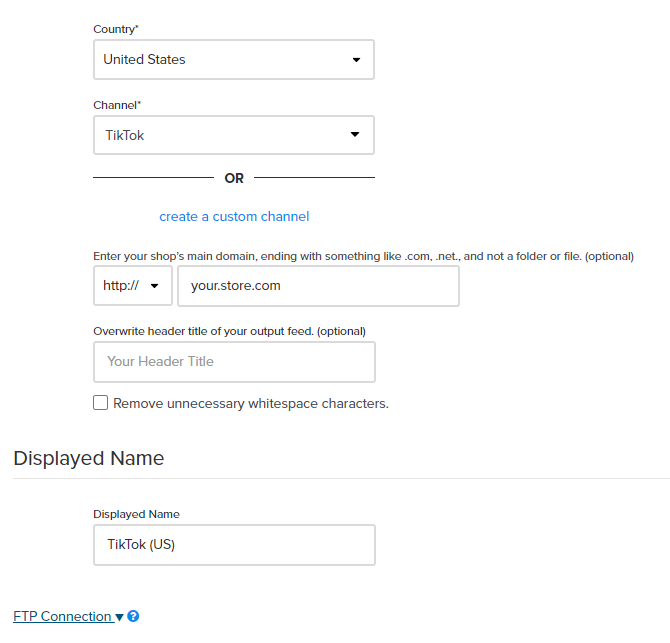The image size is (670, 643).
Task: Focus the your.store.com domain field
Action: (x=318, y=286)
